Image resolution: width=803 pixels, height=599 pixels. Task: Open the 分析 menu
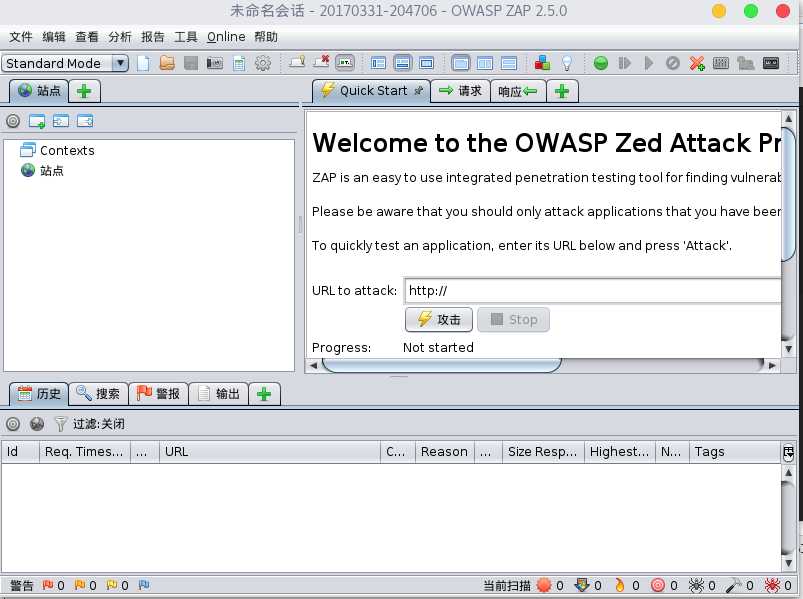click(120, 37)
